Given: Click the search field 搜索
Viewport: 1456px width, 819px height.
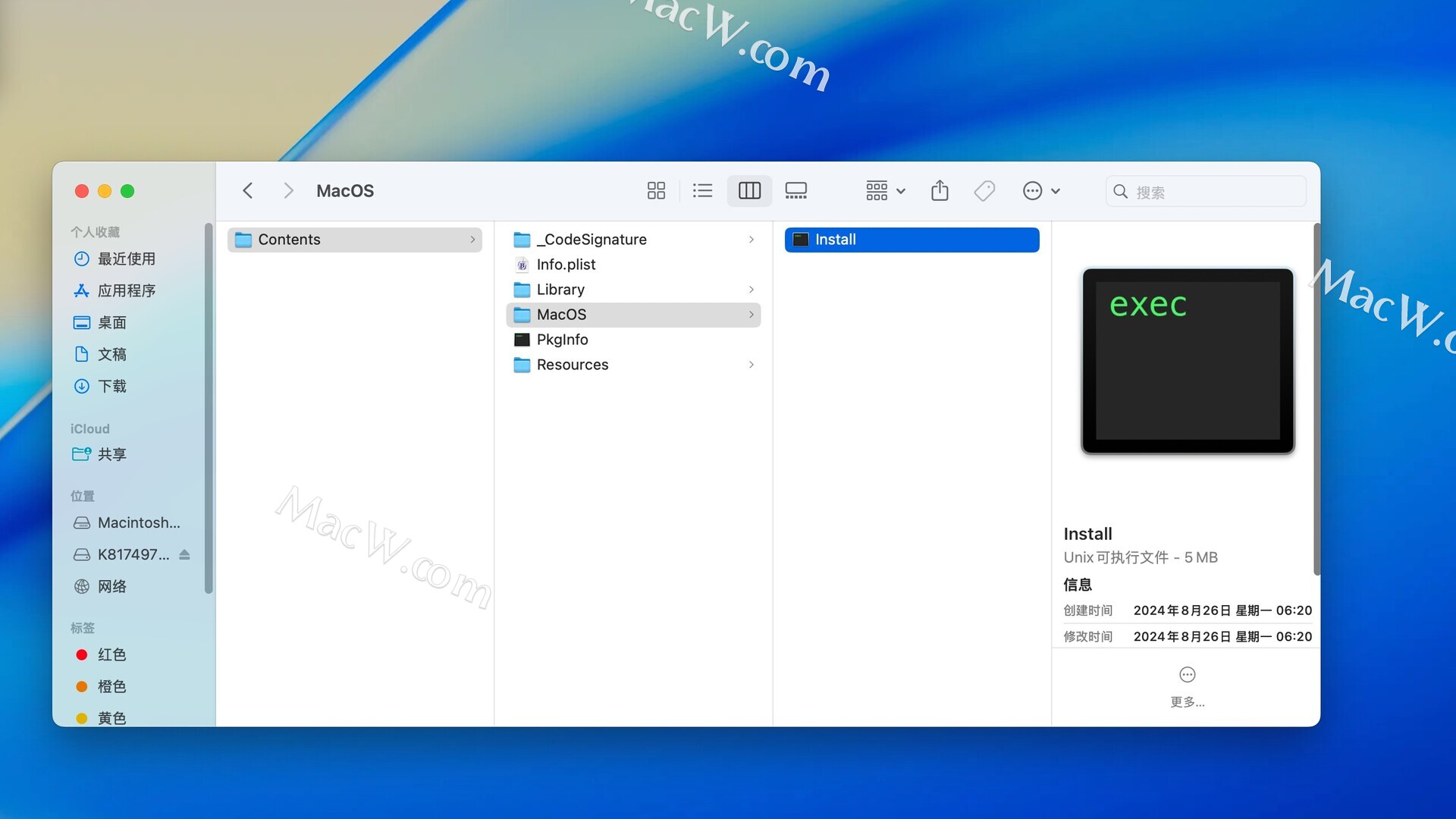Looking at the screenshot, I should click(x=1206, y=191).
